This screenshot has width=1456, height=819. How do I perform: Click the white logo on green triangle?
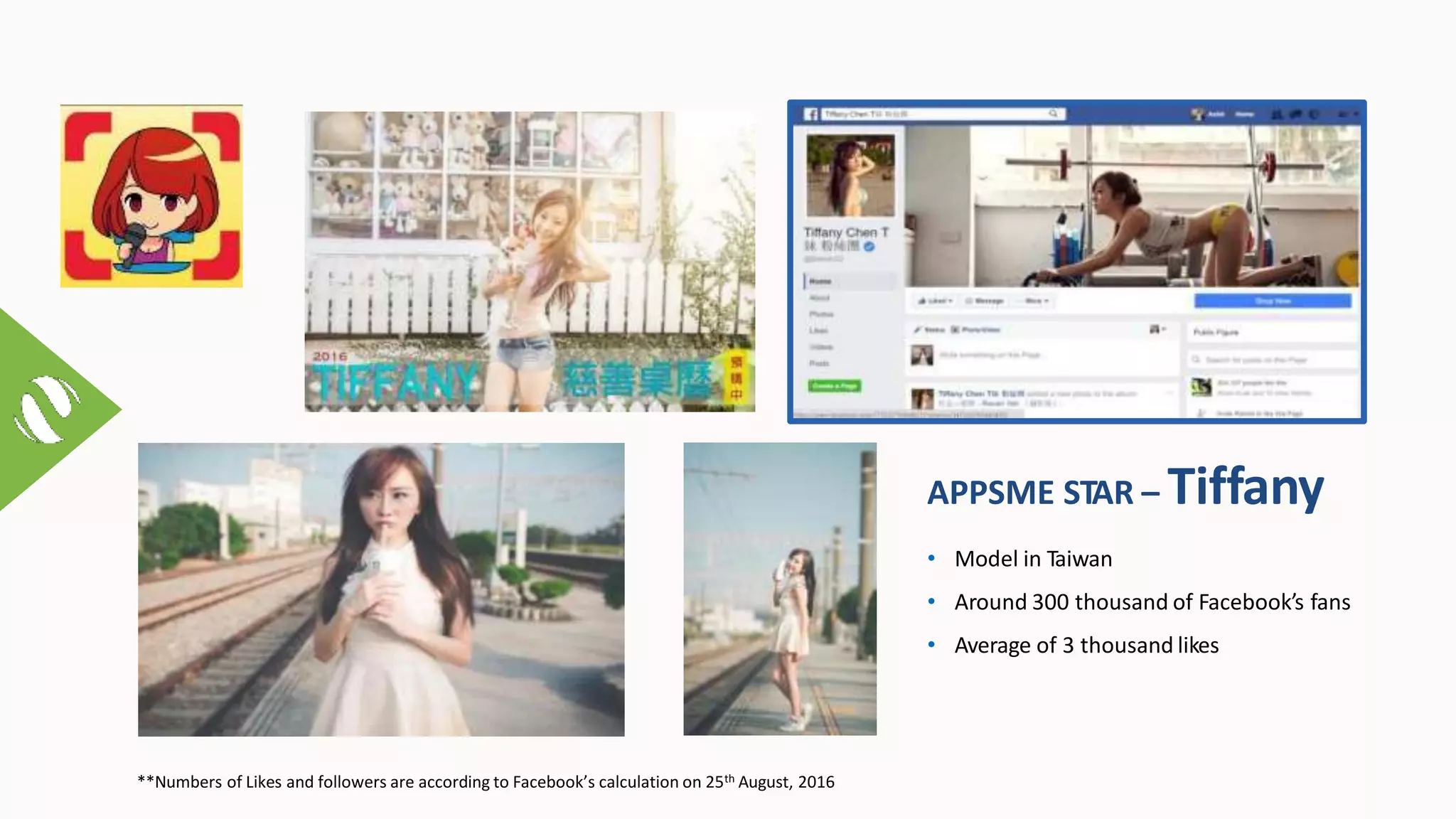tap(47, 409)
